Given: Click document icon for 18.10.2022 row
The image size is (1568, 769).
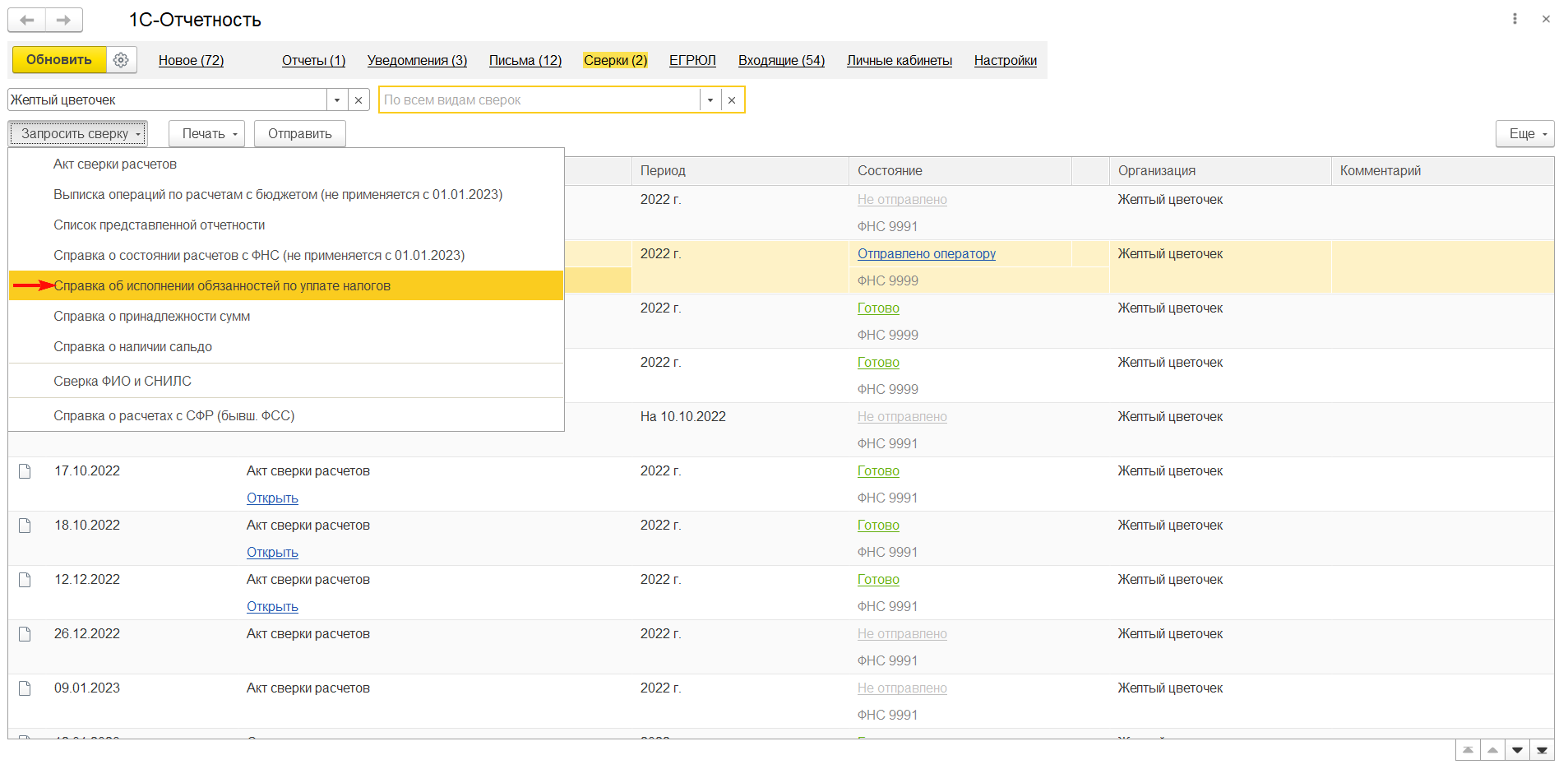Looking at the screenshot, I should tap(25, 526).
